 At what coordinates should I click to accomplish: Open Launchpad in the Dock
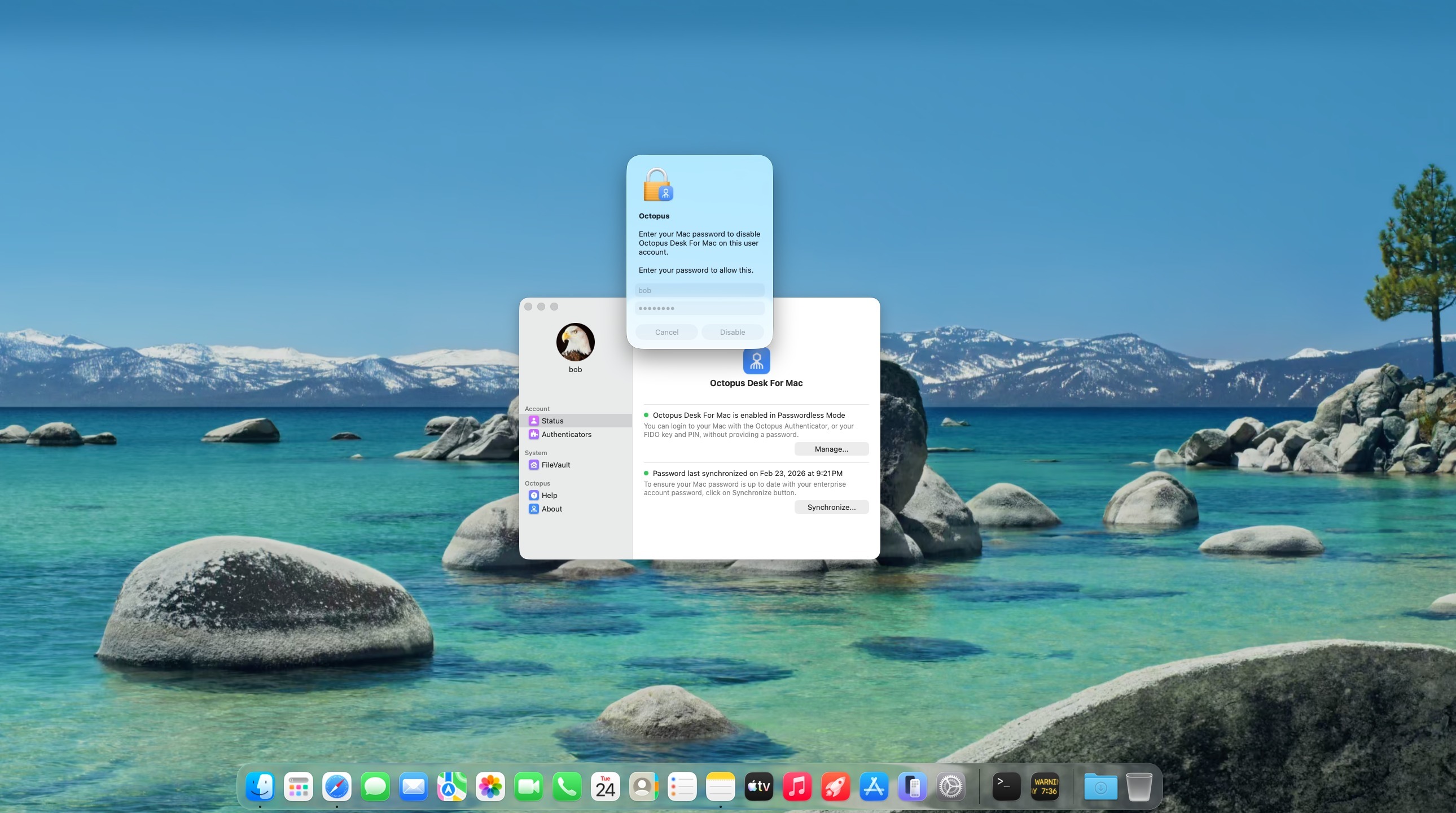coord(299,786)
